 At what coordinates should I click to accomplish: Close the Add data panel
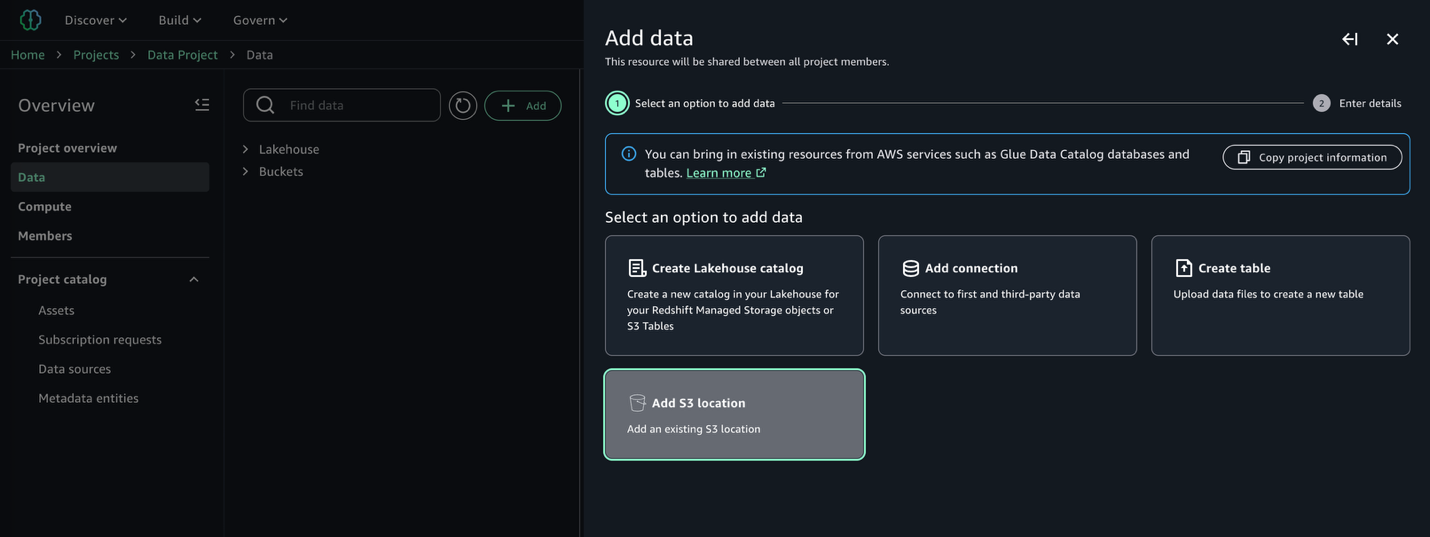(x=1392, y=39)
